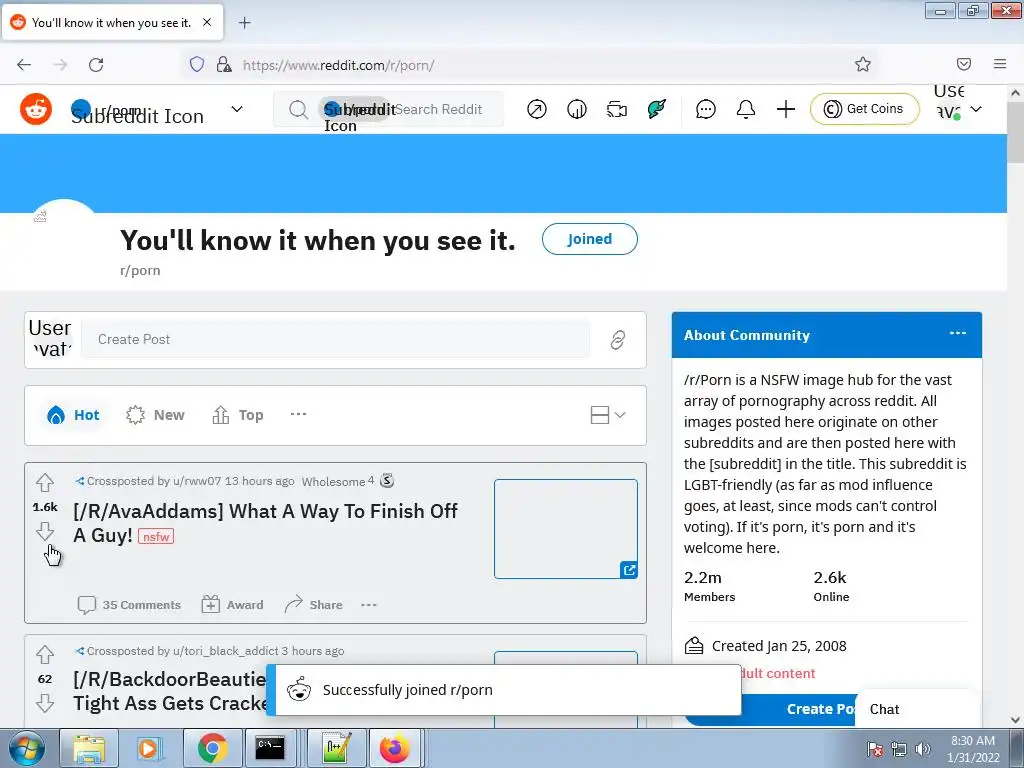Viewport: 1024px width, 768px height.
Task: Select the Hot sort tab
Action: pos(73,415)
